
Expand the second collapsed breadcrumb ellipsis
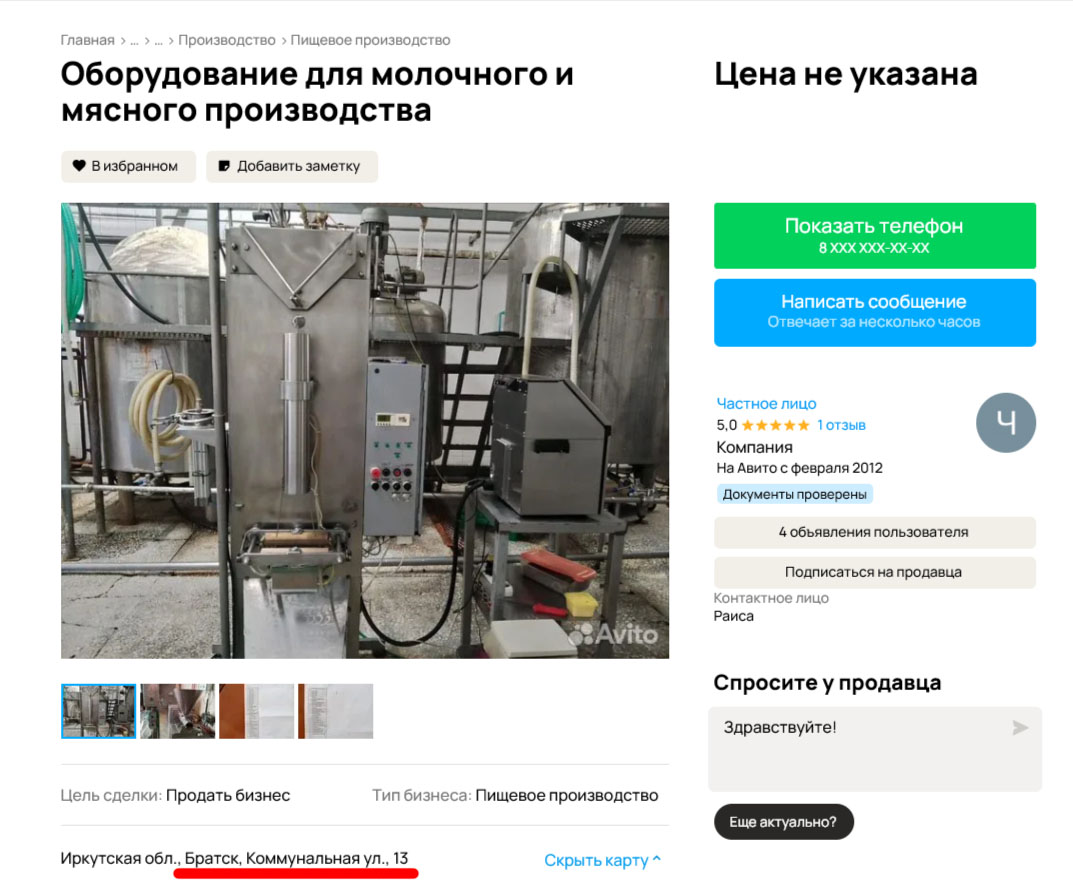coord(158,41)
